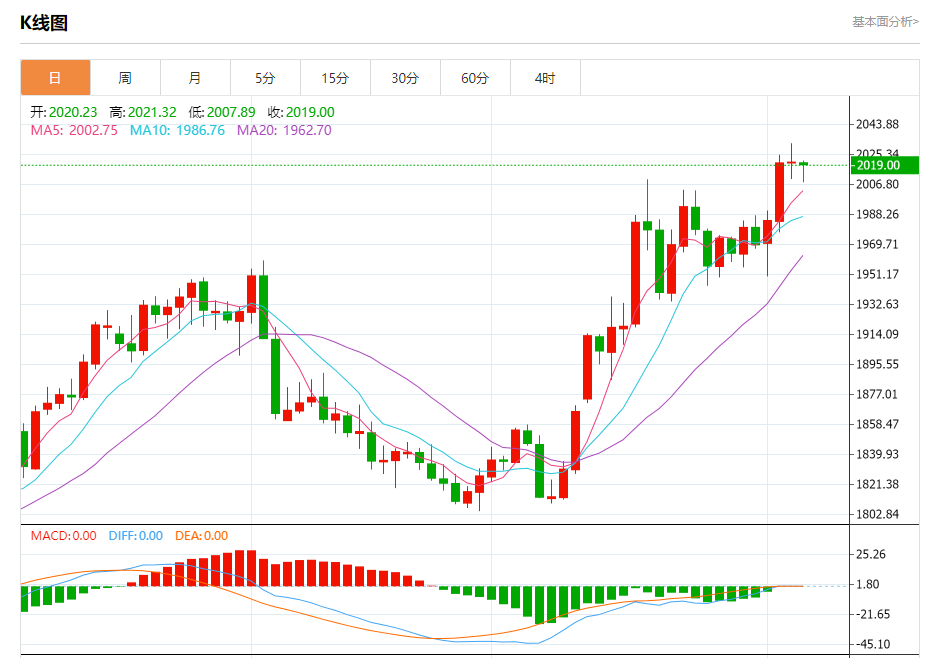Select the 日 daily chart tab

coord(56,78)
